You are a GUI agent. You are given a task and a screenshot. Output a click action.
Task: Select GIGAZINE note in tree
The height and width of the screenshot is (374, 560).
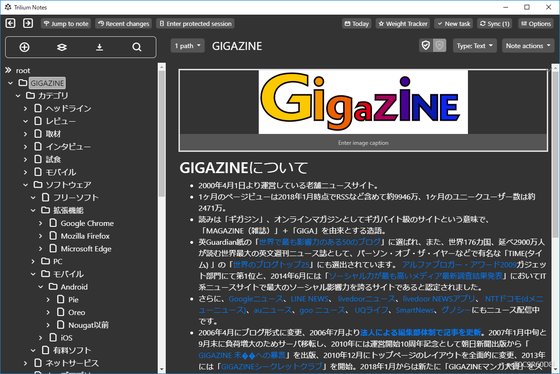(x=47, y=83)
